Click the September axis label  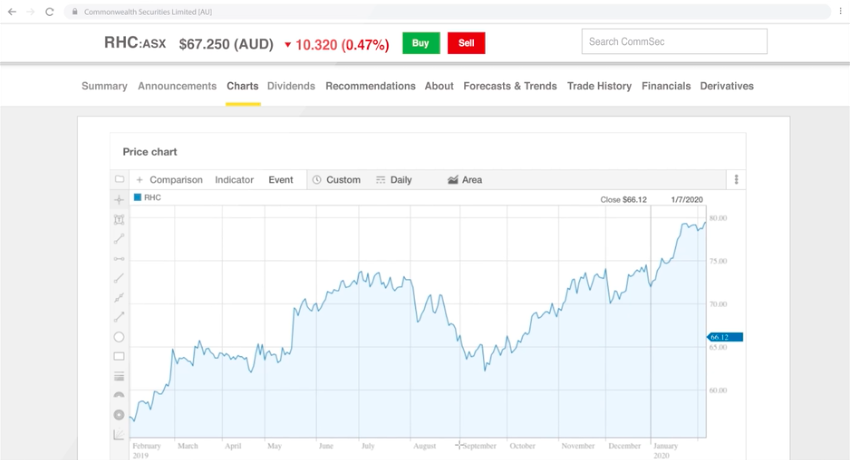(x=479, y=446)
